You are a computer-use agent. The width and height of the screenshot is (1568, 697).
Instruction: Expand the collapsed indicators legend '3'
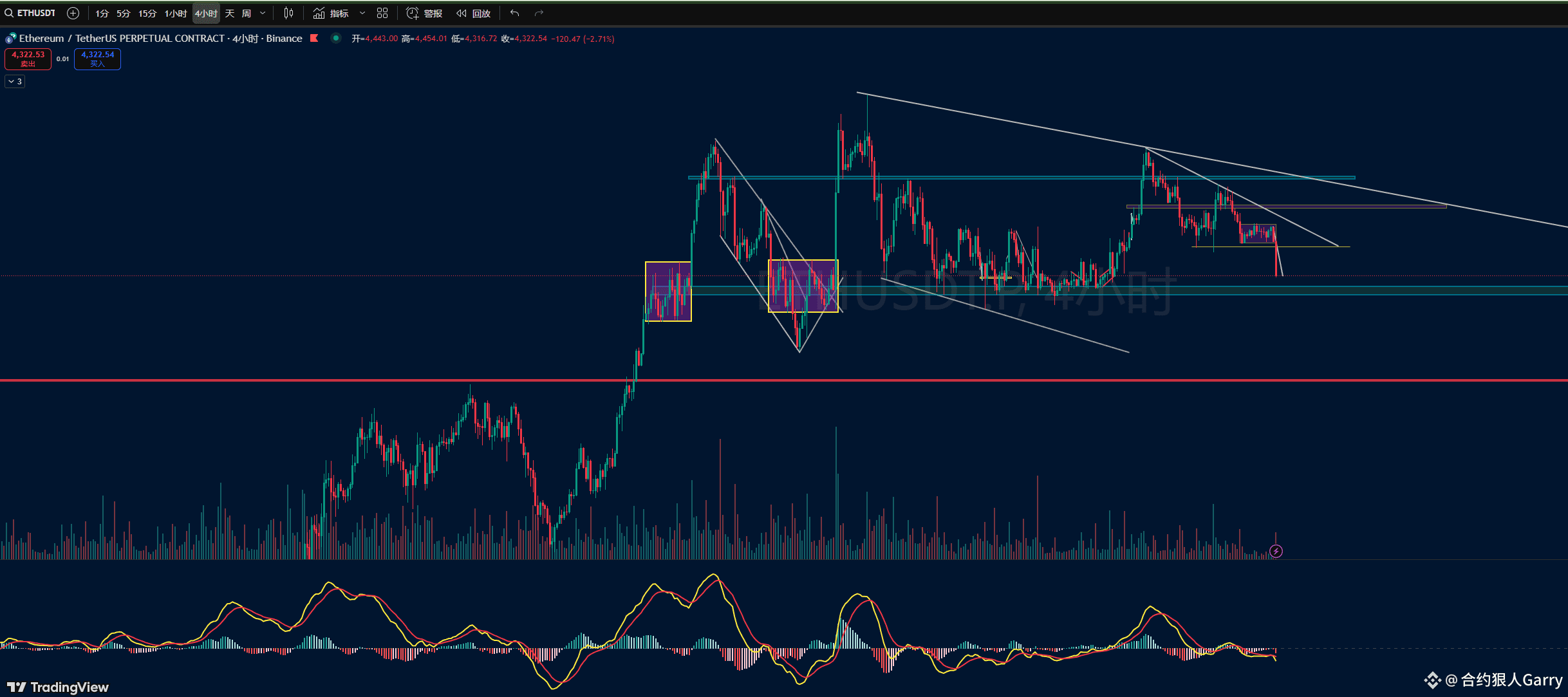click(15, 81)
